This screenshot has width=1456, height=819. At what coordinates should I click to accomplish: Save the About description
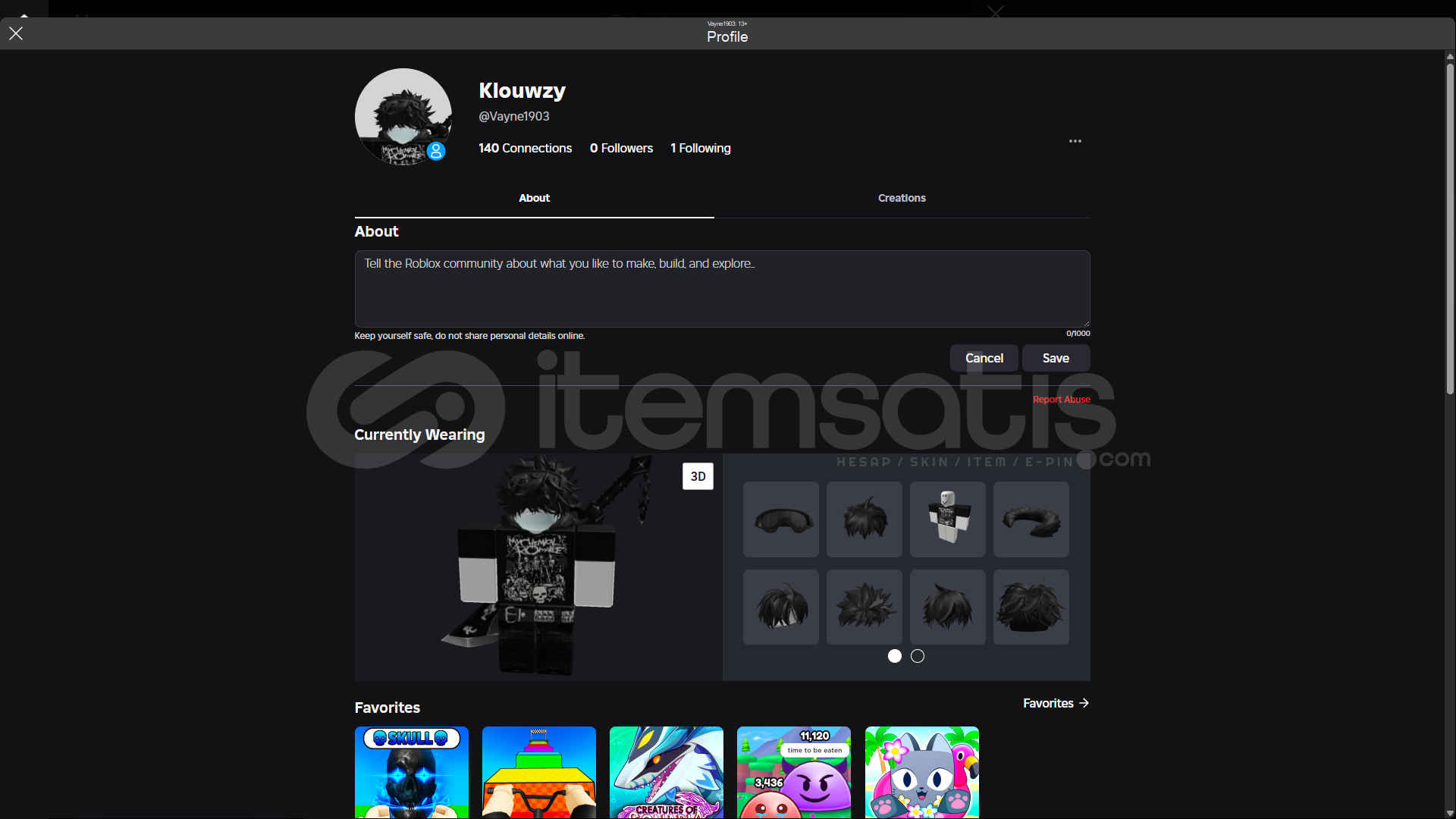(x=1056, y=358)
